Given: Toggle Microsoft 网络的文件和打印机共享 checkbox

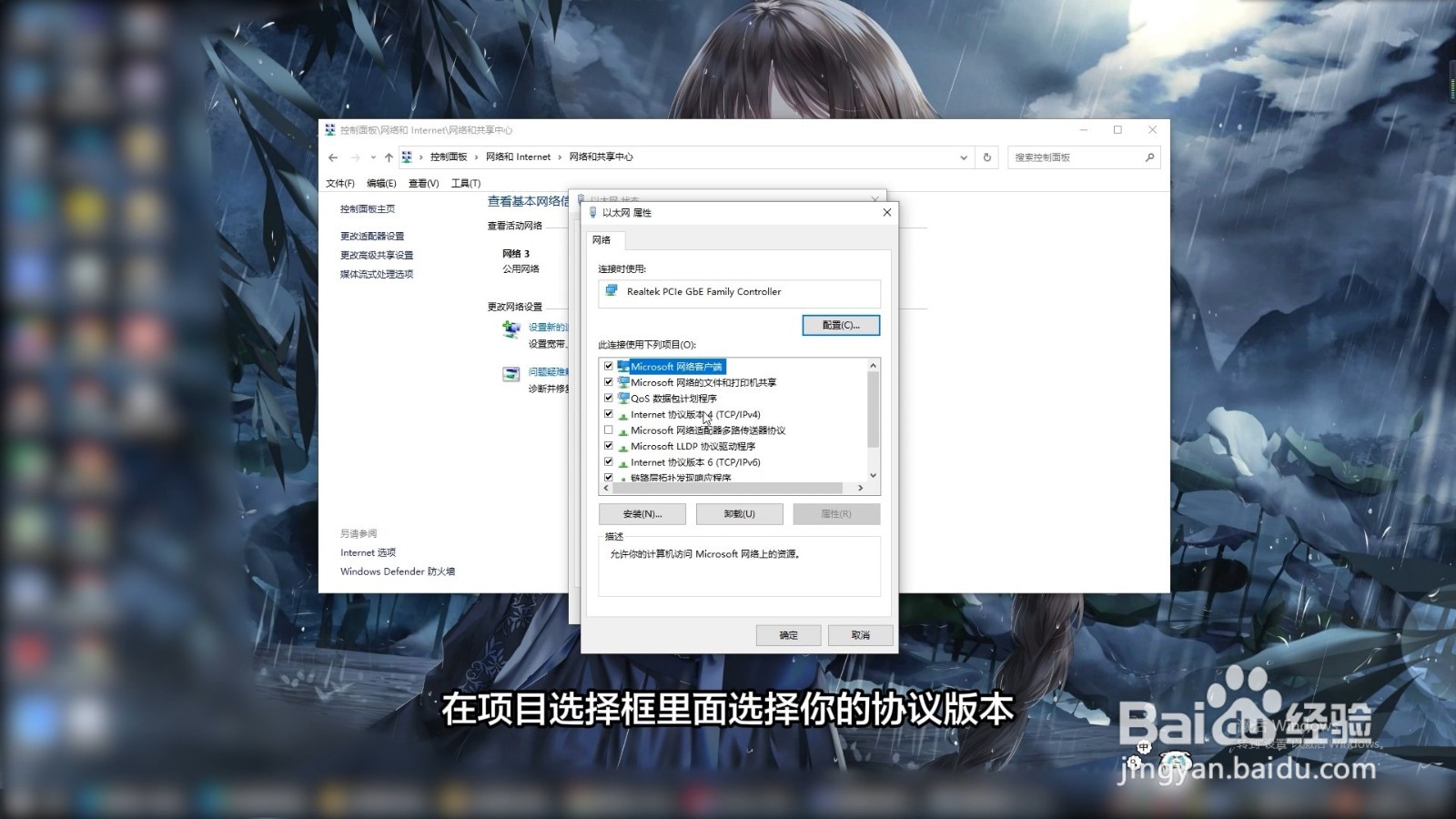Looking at the screenshot, I should pyautogui.click(x=609, y=382).
